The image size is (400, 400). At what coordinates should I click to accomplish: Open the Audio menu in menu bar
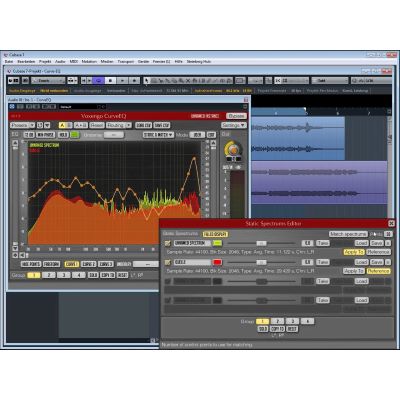(60, 62)
